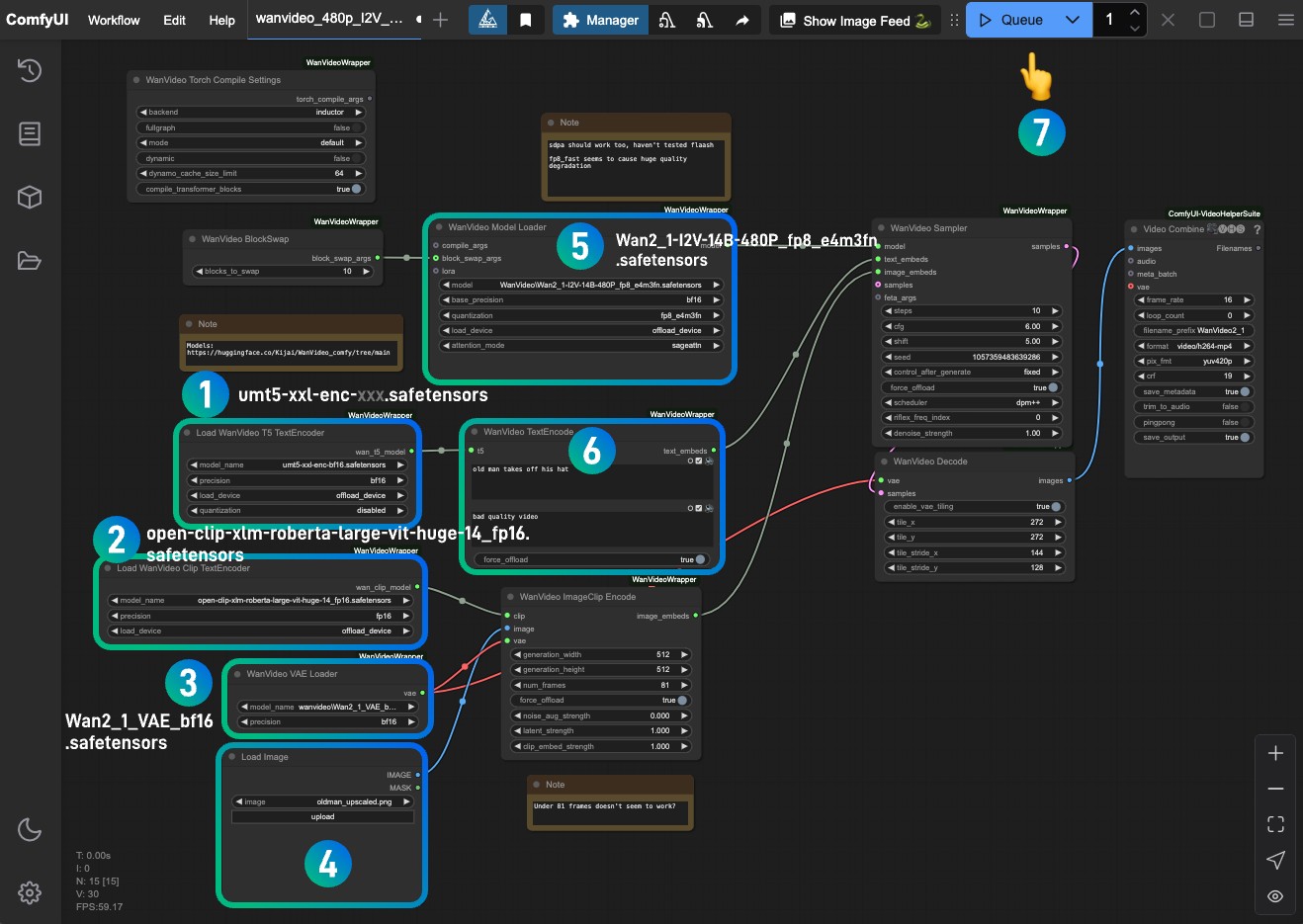
Task: Zoom in the canvas with plus button
Action: (x=1275, y=753)
